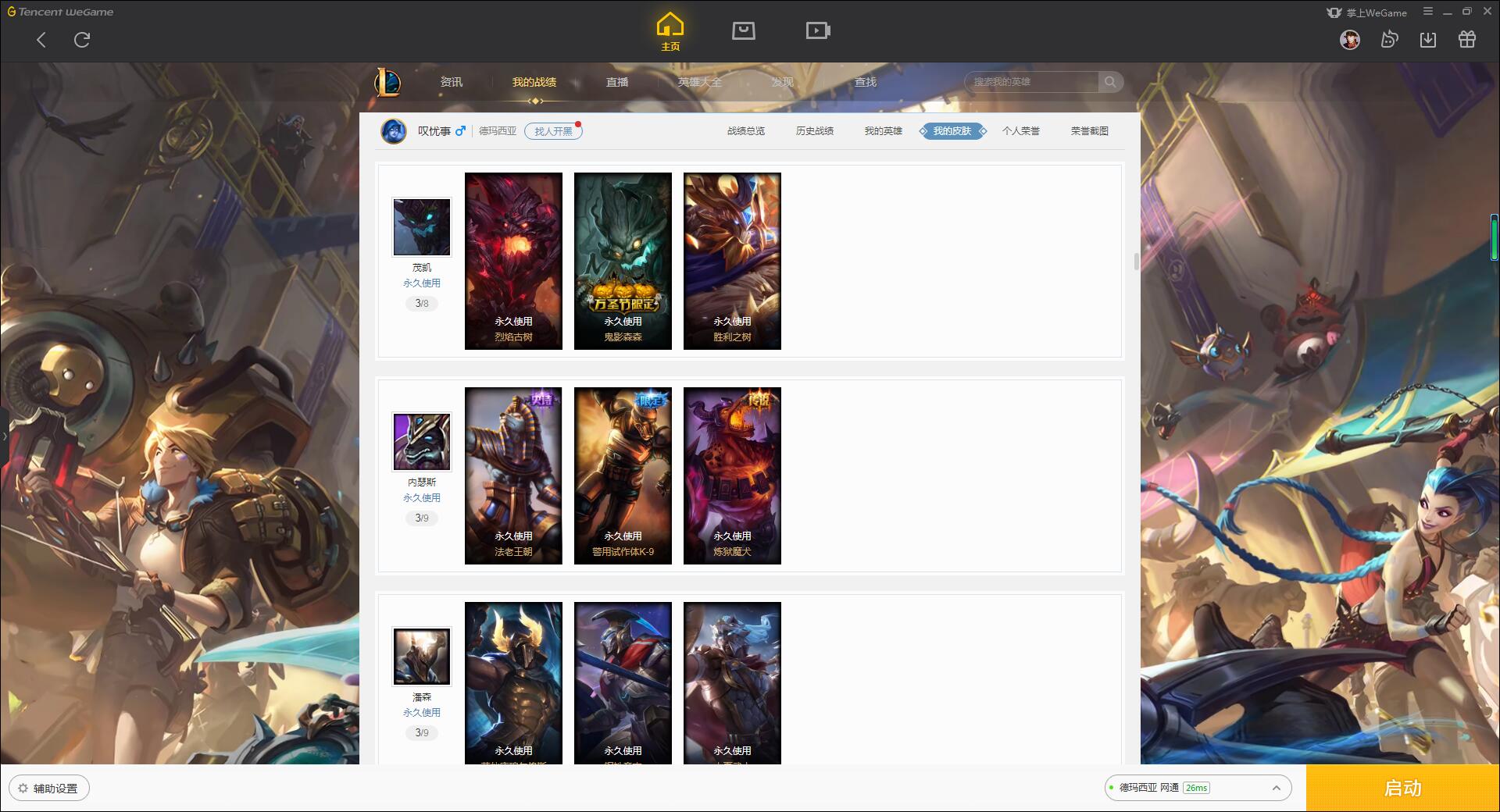Open the 法老王朝 skin card
Image resolution: width=1500 pixels, height=812 pixels.
coord(513,475)
